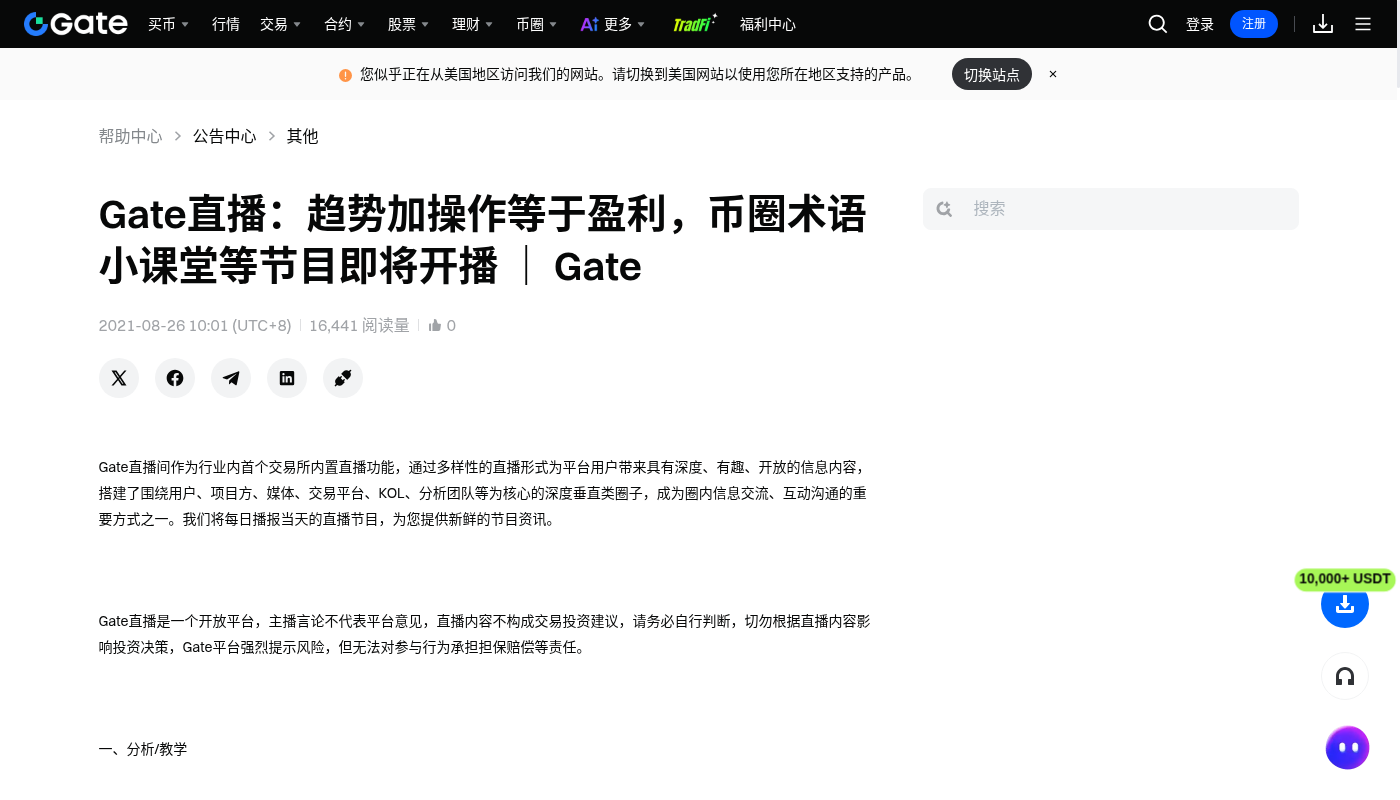The width and height of the screenshot is (1400, 800).
Task: Click the orange warning icon in the banner
Action: click(x=345, y=75)
